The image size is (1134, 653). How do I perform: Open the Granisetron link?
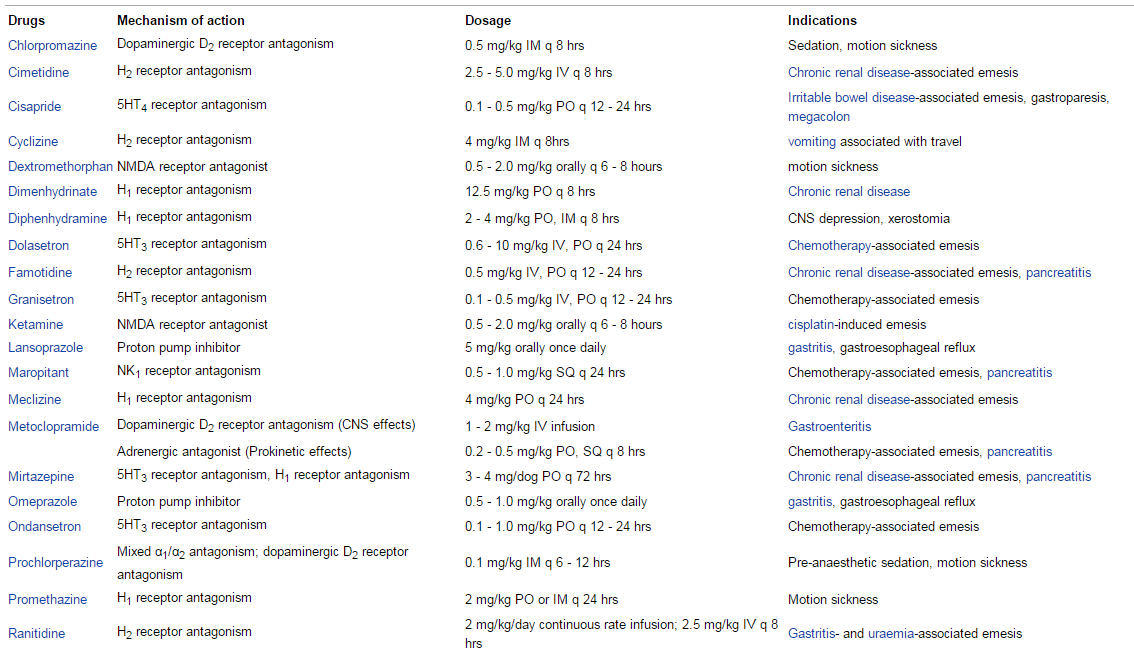(41, 300)
